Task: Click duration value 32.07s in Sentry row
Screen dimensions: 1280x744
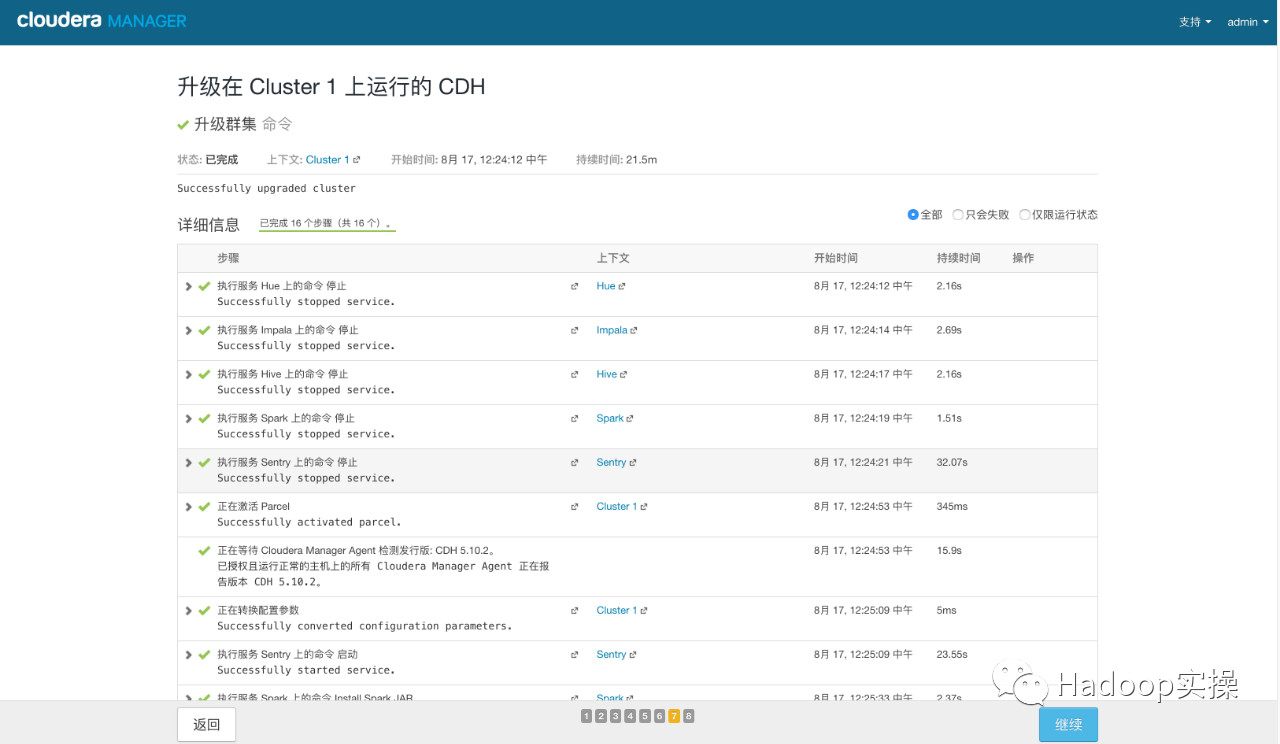Action: (x=952, y=463)
